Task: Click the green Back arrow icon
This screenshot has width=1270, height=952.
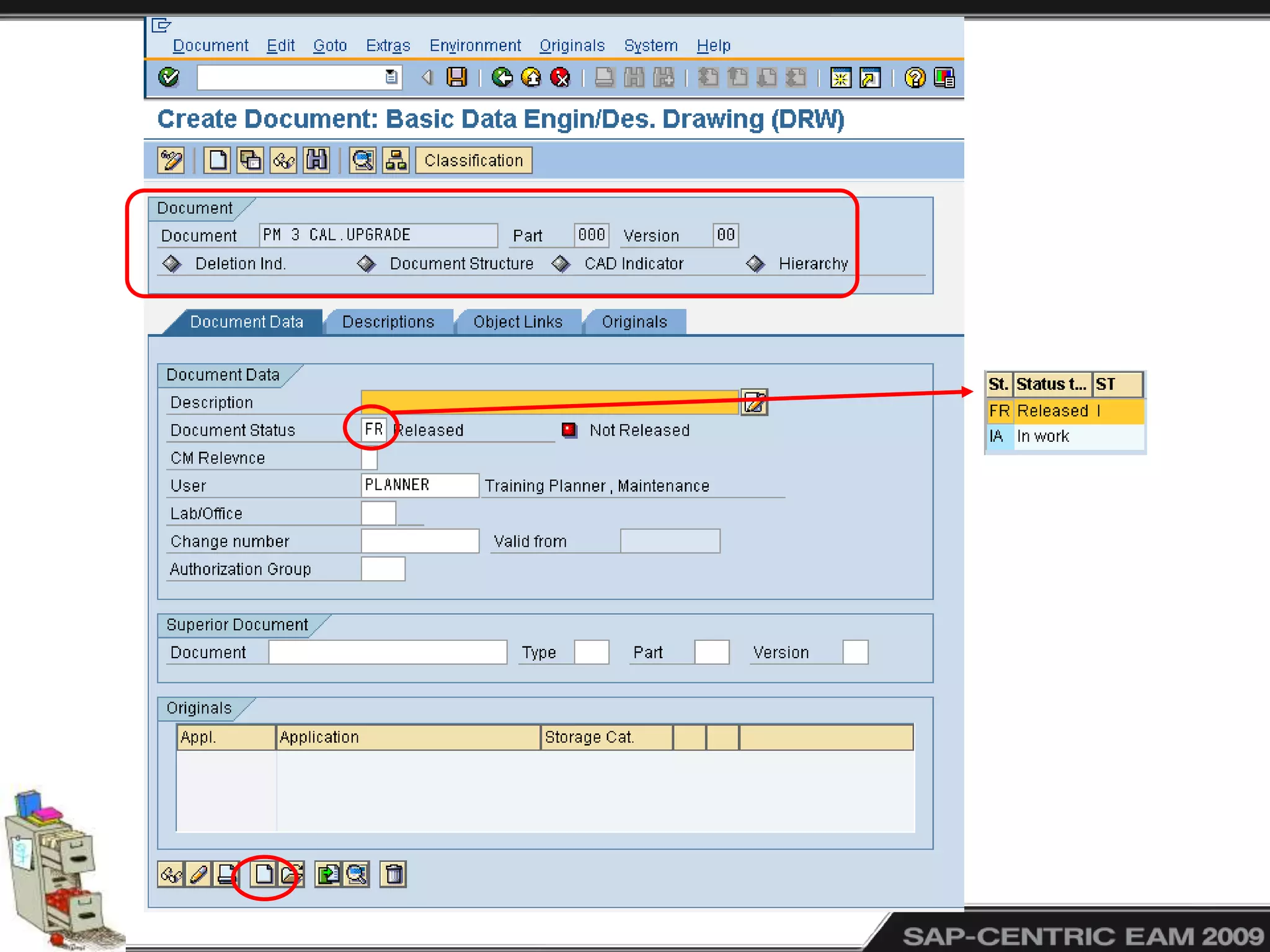Action: point(502,77)
